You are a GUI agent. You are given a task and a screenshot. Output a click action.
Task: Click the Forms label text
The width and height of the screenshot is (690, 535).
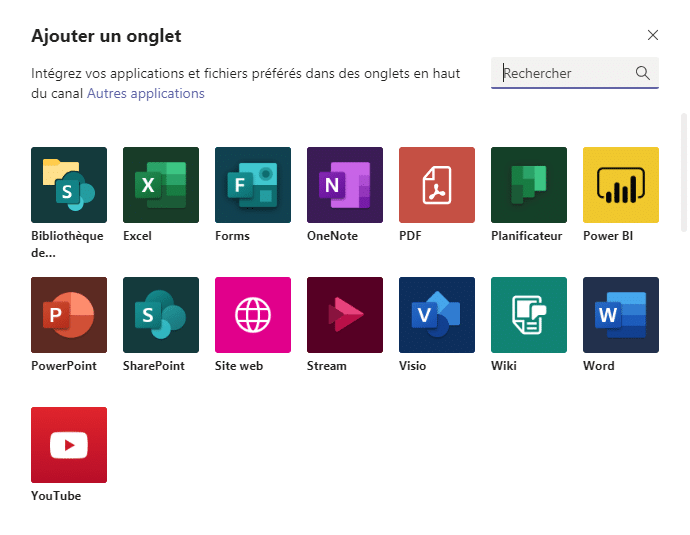click(x=232, y=236)
